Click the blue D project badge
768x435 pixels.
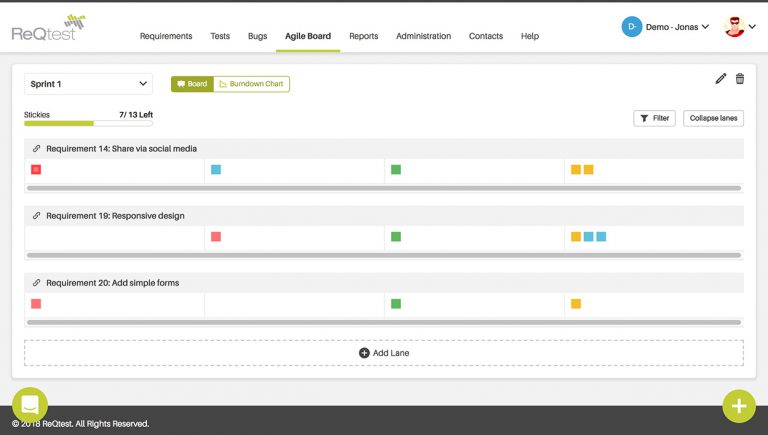tap(632, 27)
